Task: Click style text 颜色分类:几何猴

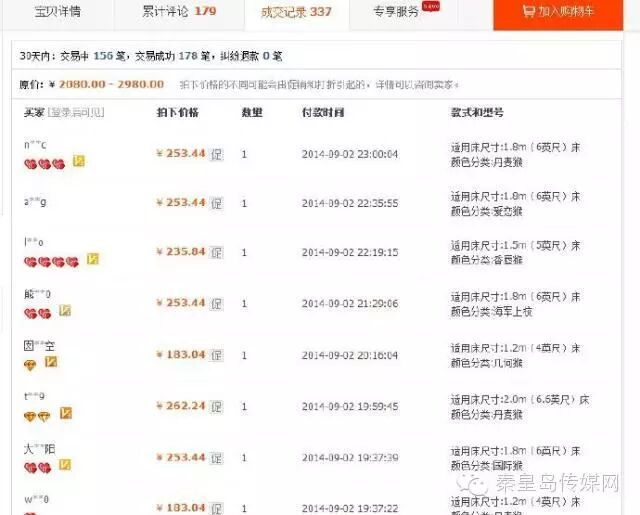Action: point(487,363)
